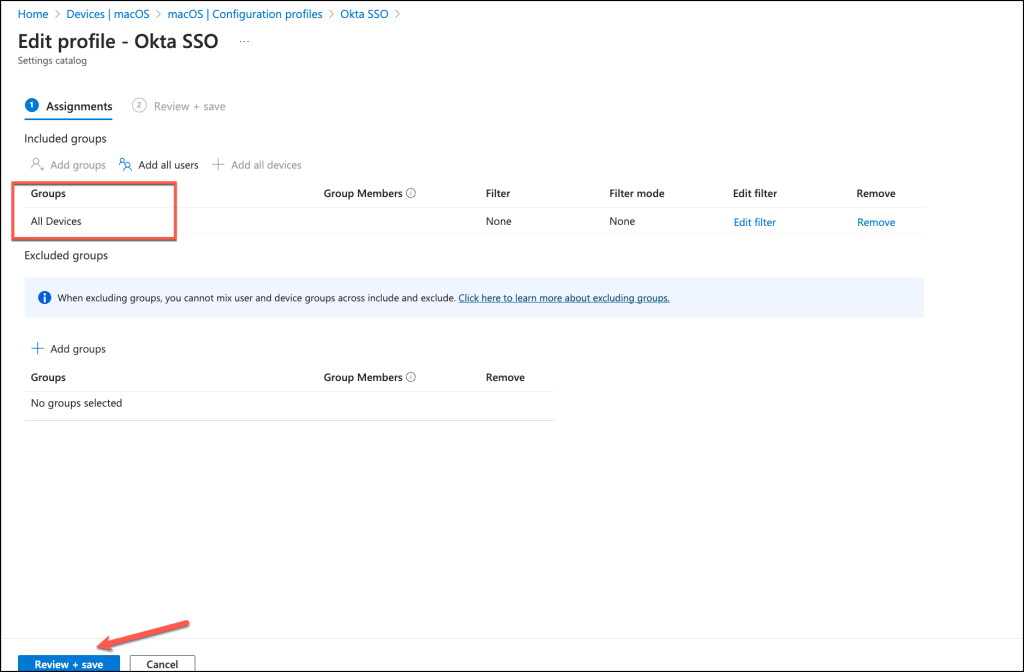Image resolution: width=1024 pixels, height=672 pixels.
Task: Remove the All Devices group assignment
Action: point(875,222)
